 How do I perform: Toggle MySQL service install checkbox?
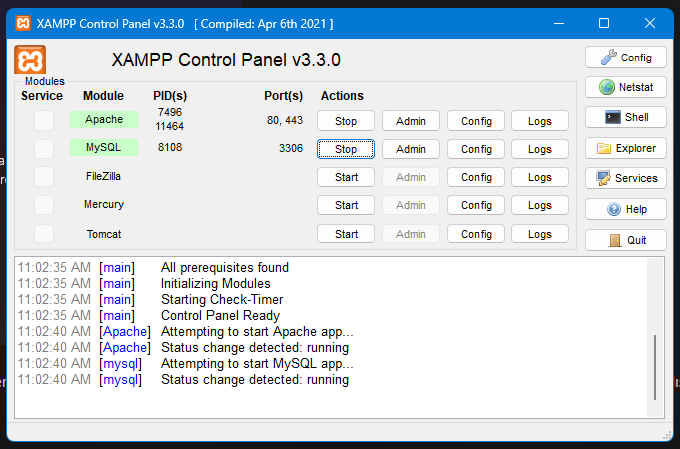pos(44,148)
